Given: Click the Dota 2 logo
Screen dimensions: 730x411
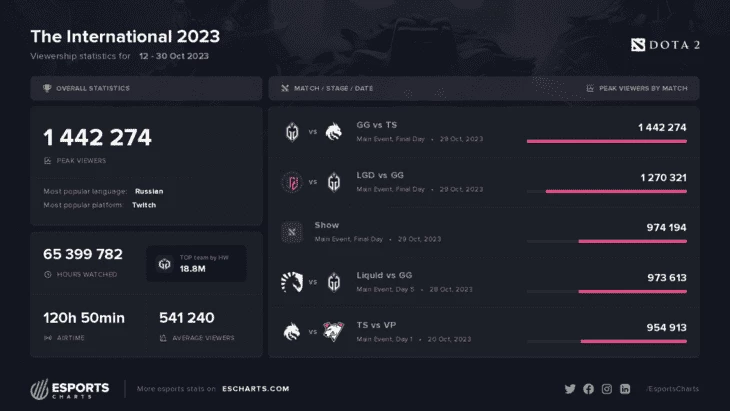Looking at the screenshot, I should click(665, 45).
